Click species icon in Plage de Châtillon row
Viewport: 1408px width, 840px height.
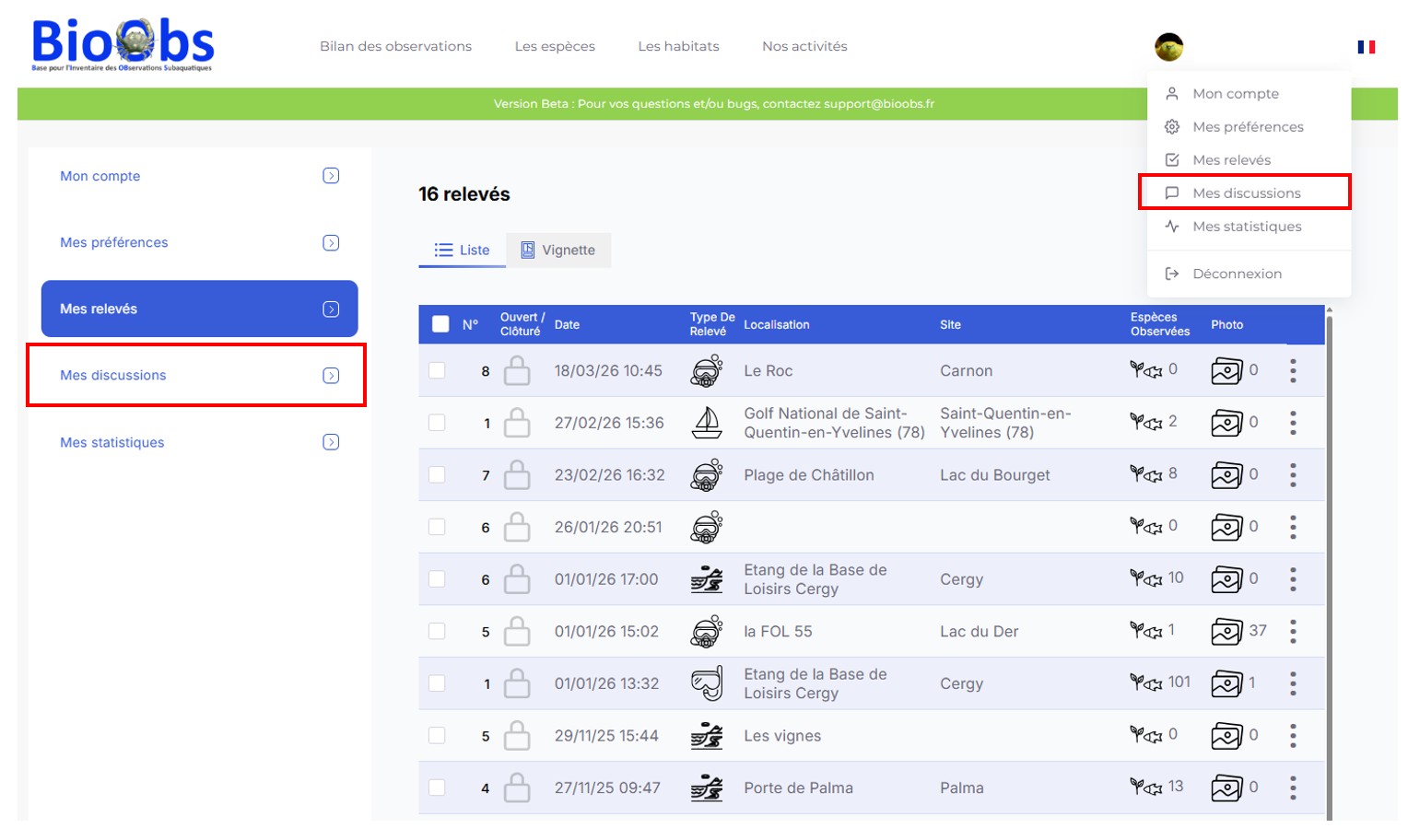[x=1145, y=474]
